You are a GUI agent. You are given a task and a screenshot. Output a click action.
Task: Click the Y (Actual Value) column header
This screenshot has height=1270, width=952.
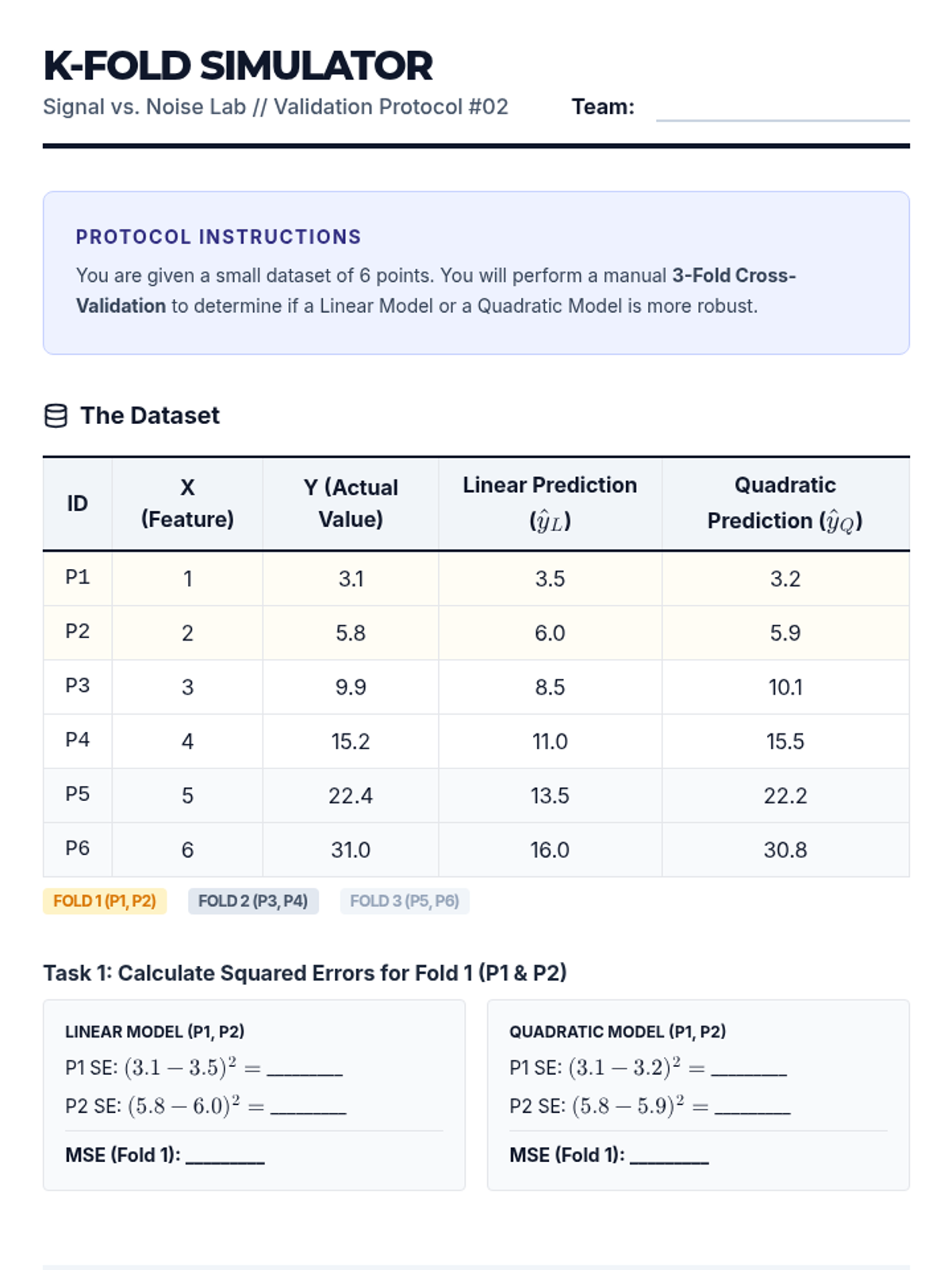pos(351,502)
